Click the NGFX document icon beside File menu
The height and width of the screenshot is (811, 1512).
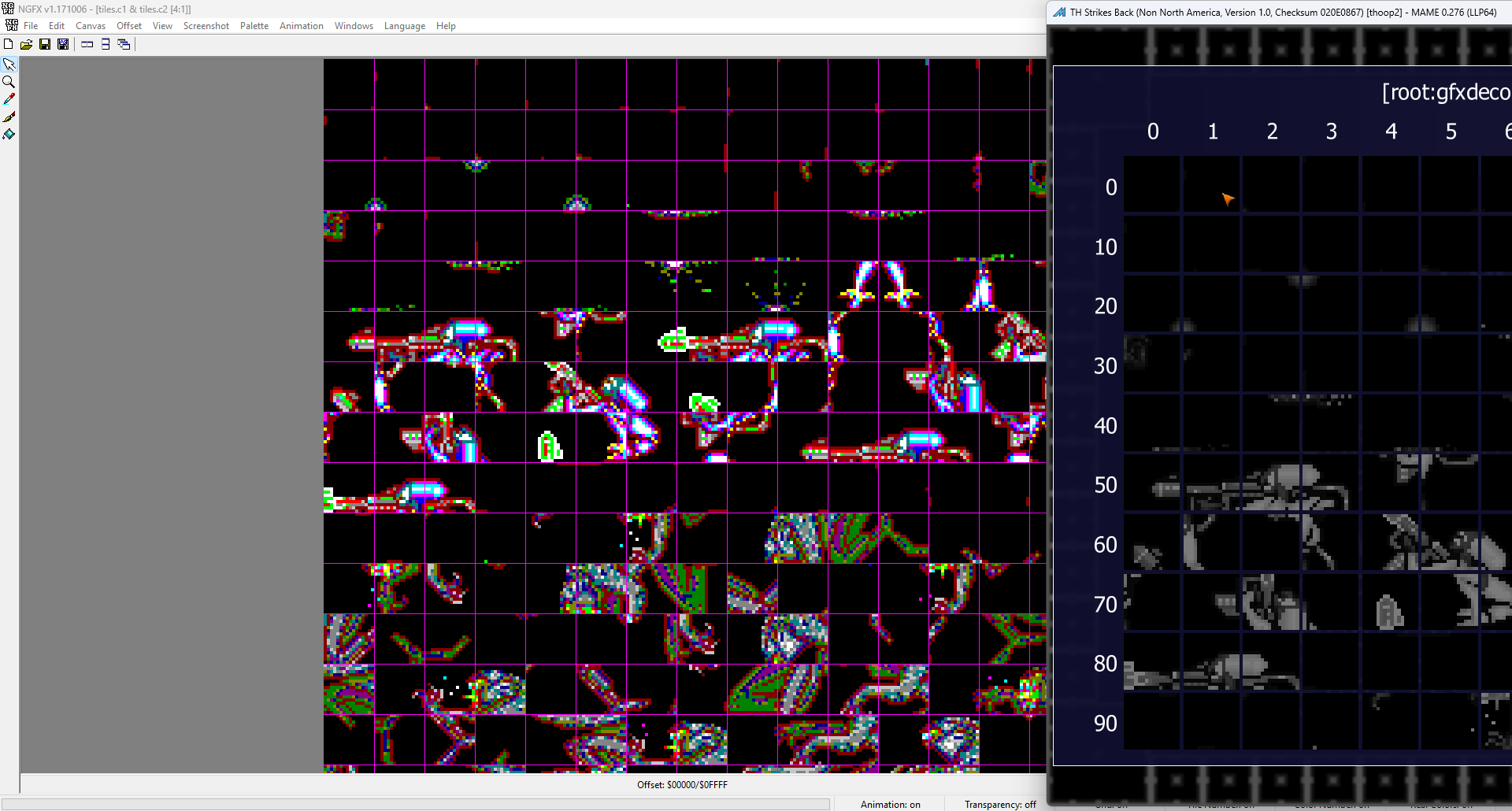coord(11,25)
